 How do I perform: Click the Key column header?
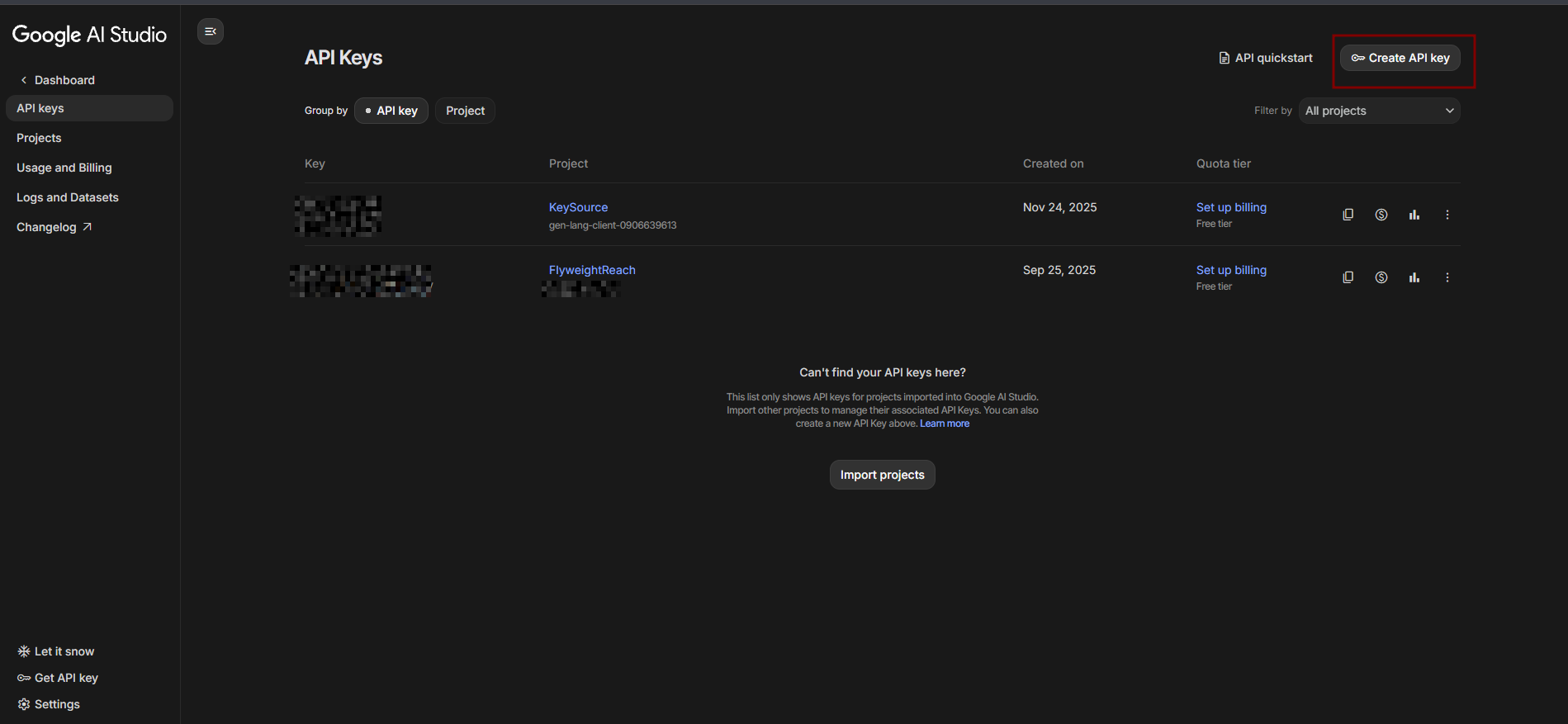pos(315,163)
